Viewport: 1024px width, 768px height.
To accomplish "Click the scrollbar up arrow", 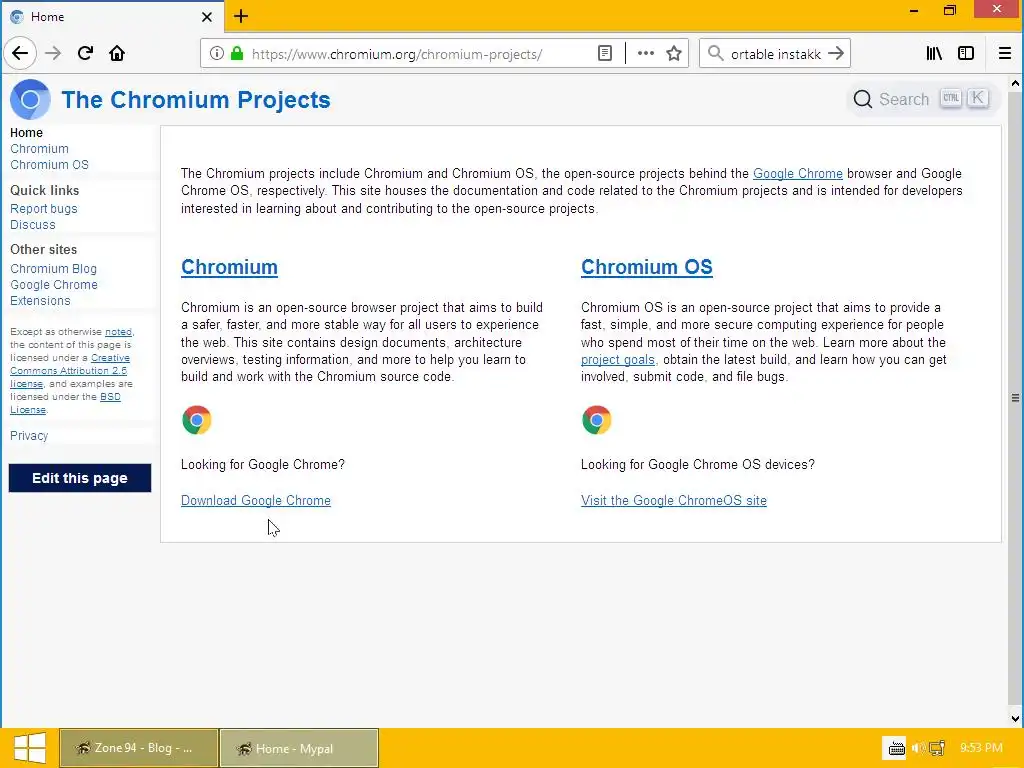I will [x=1015, y=83].
